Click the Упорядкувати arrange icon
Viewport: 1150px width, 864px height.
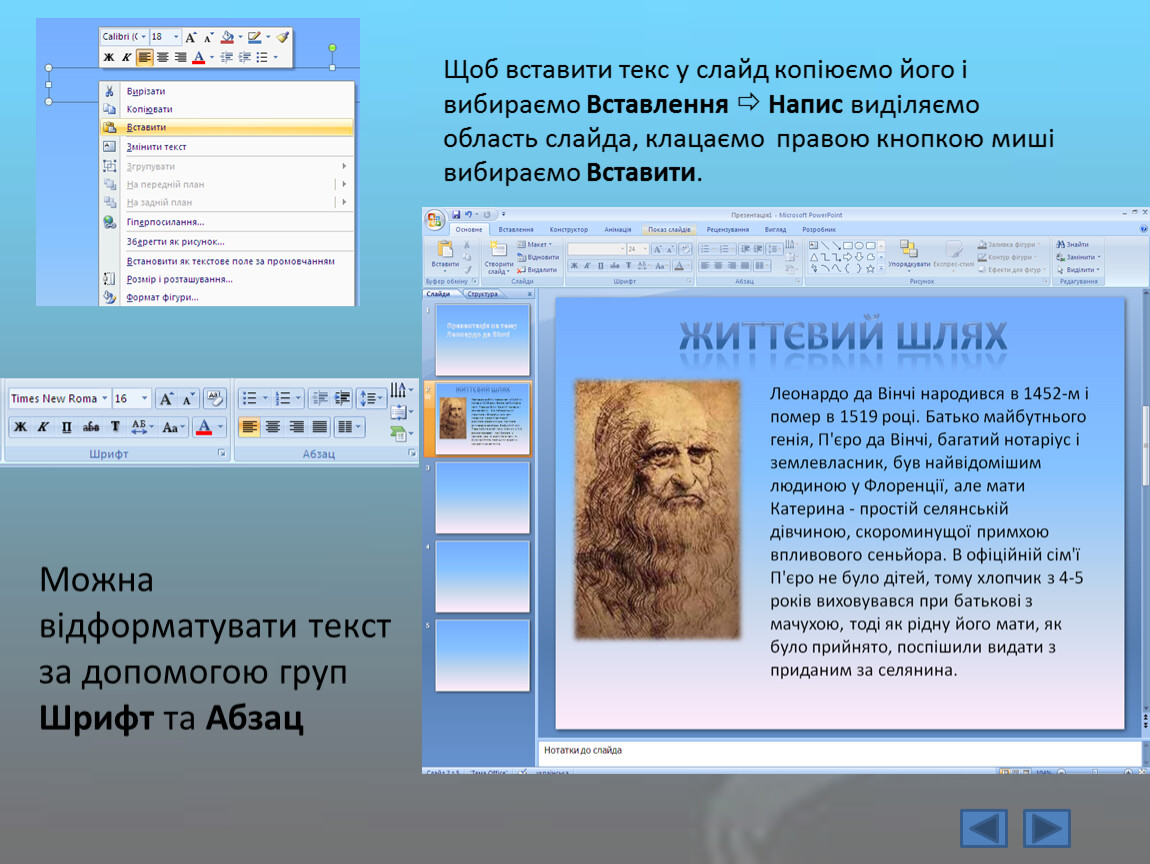pyautogui.click(x=909, y=254)
